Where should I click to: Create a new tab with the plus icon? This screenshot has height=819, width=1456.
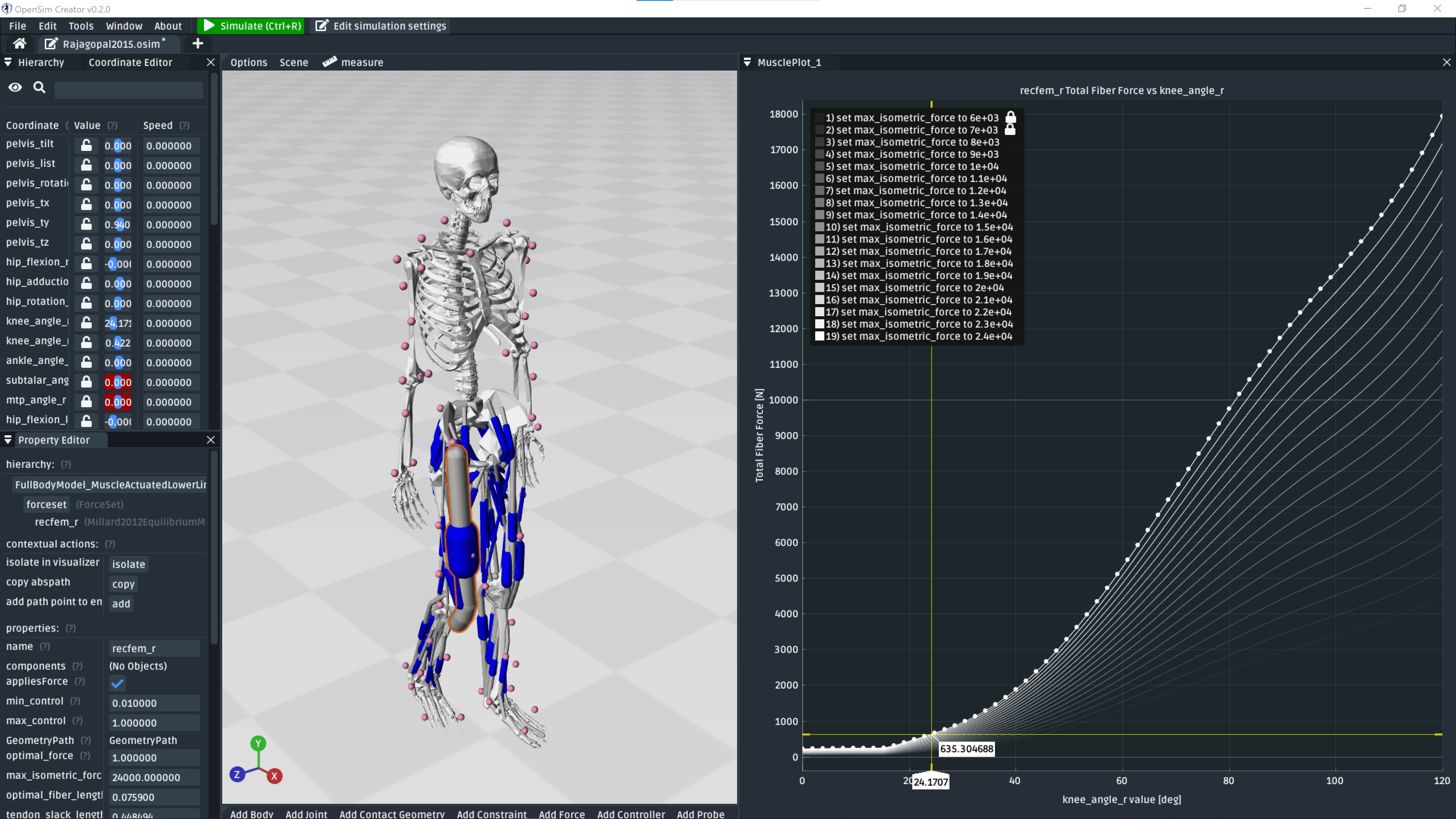tap(197, 44)
